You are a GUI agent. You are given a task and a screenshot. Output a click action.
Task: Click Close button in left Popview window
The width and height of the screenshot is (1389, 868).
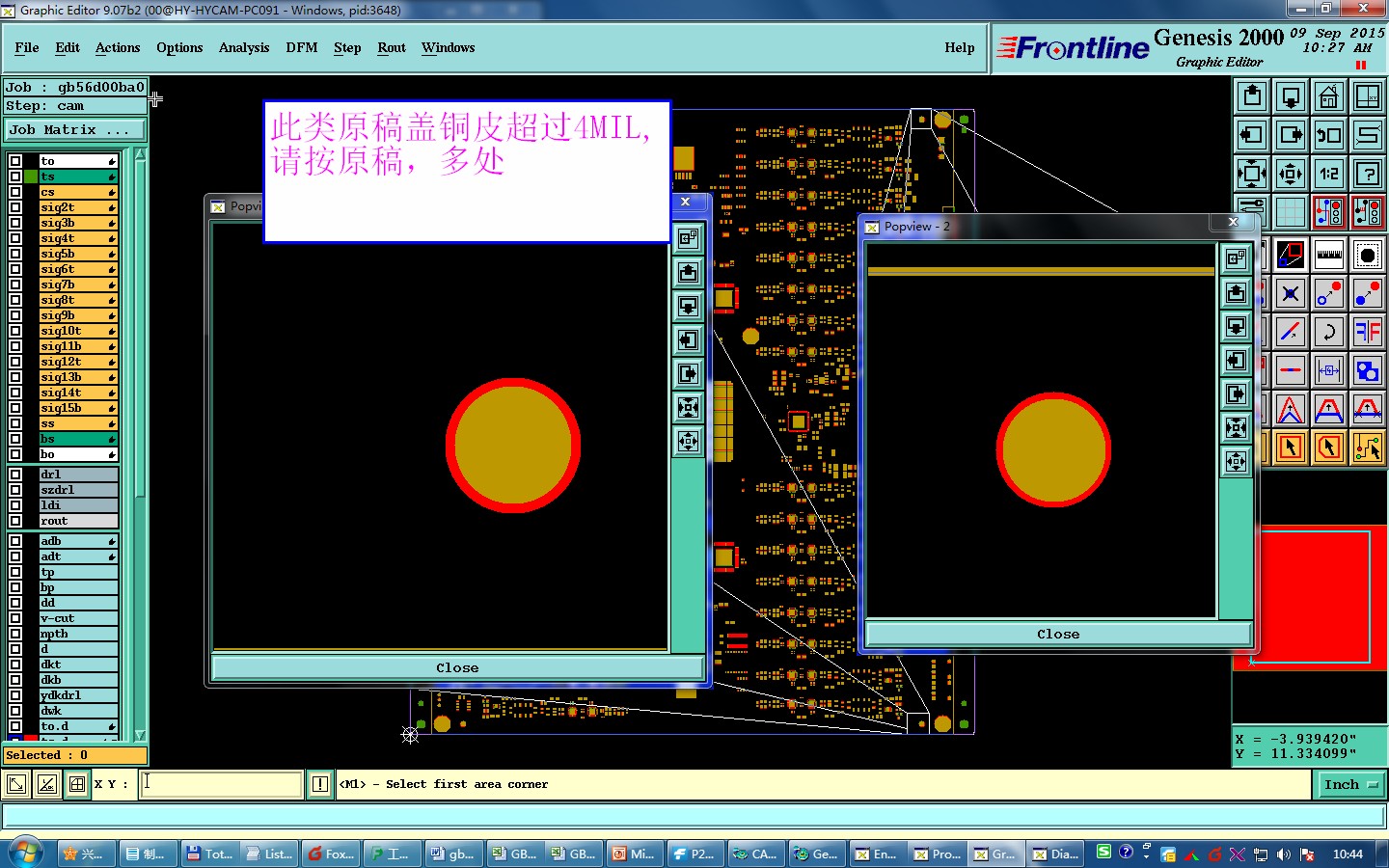click(x=457, y=667)
